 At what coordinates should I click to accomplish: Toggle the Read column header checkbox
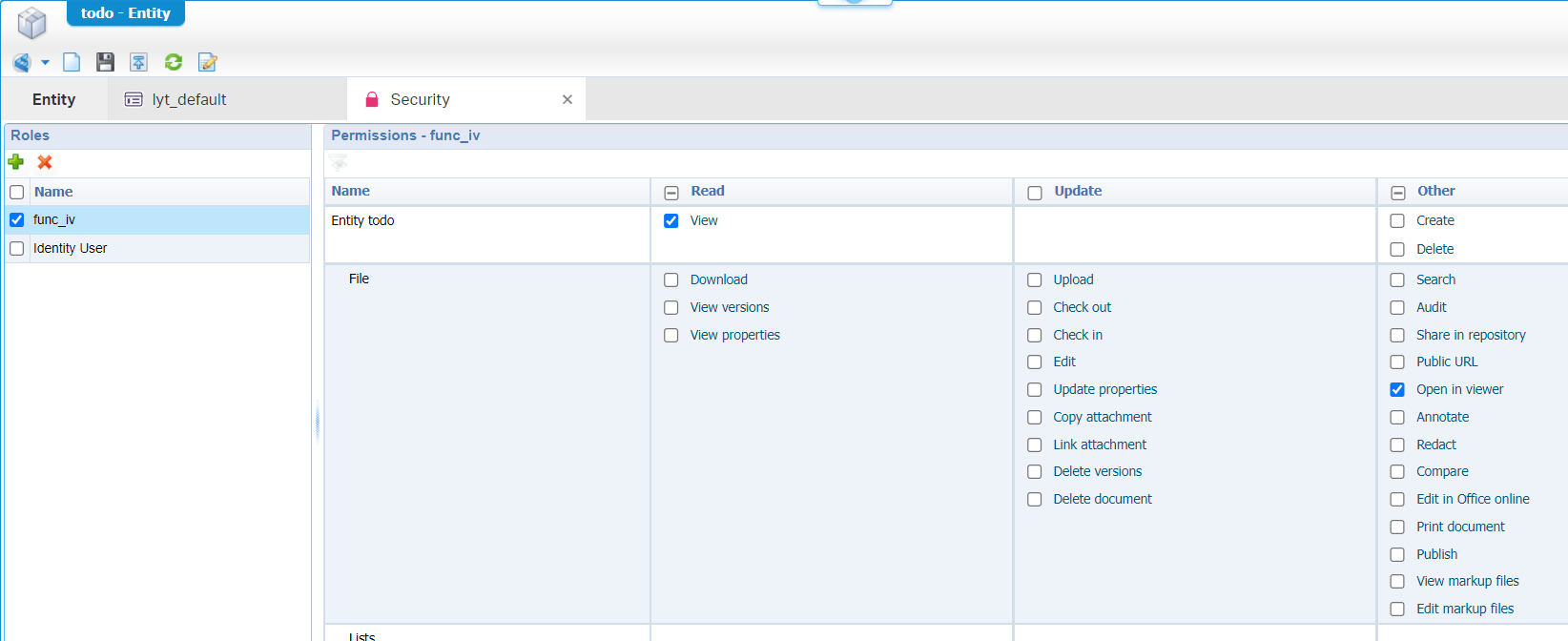[671, 193]
